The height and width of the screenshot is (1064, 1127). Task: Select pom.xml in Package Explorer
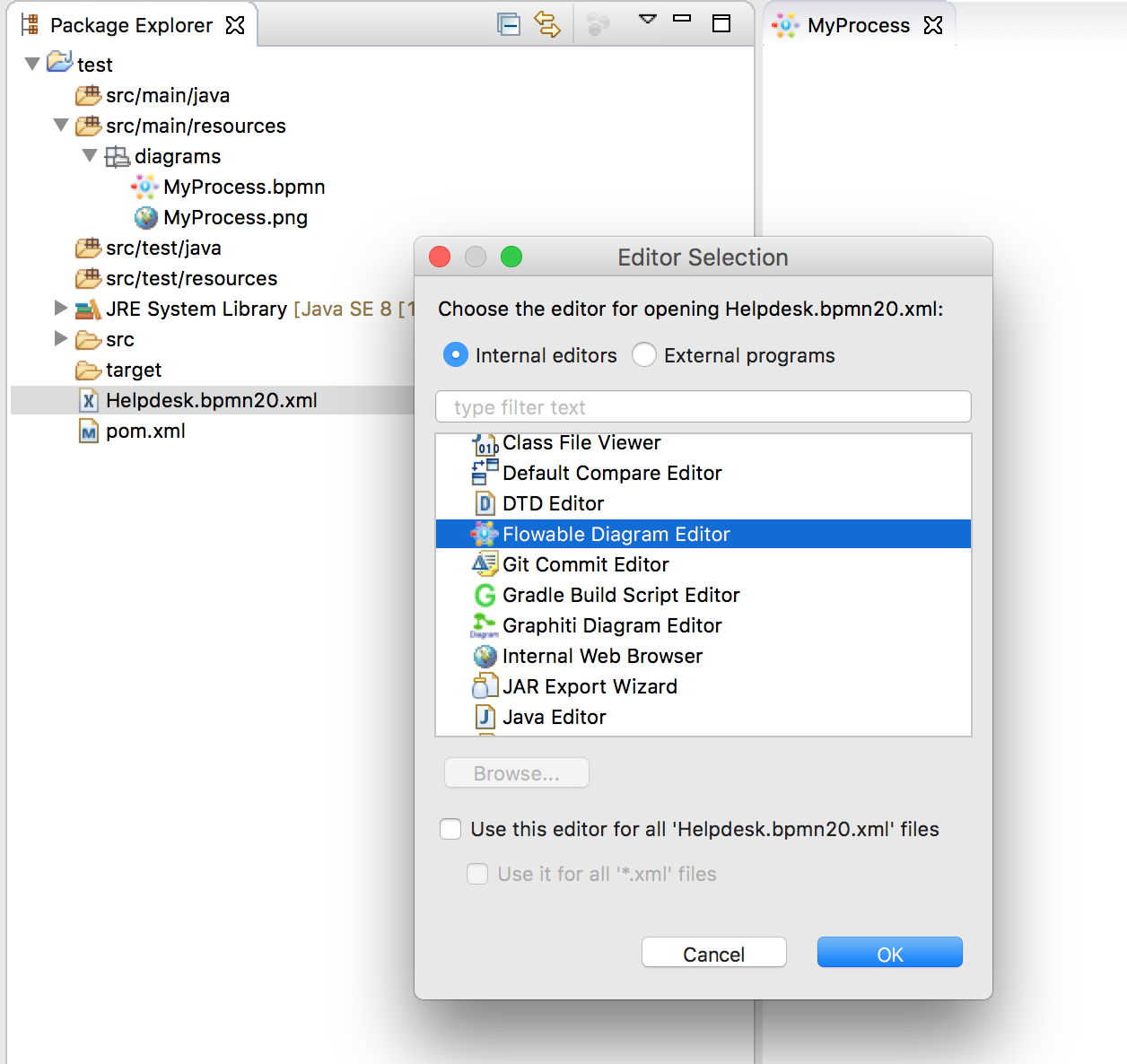[145, 431]
